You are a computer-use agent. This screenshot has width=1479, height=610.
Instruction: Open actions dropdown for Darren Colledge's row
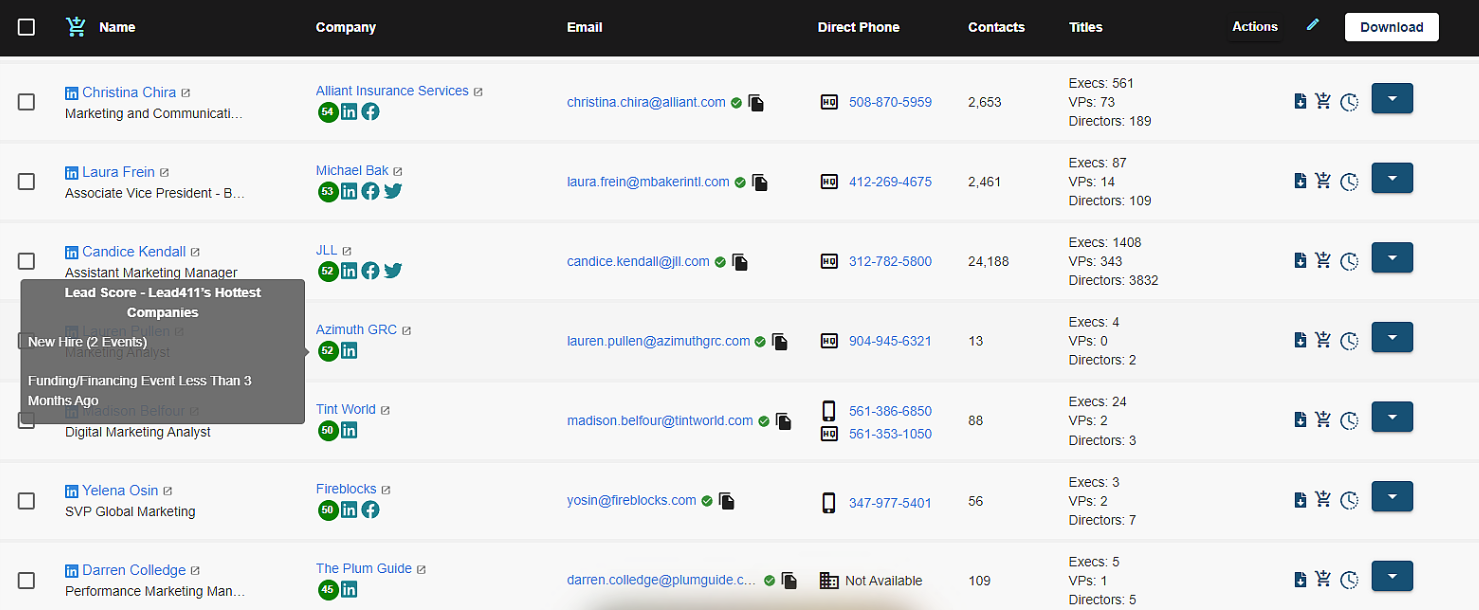(1392, 576)
